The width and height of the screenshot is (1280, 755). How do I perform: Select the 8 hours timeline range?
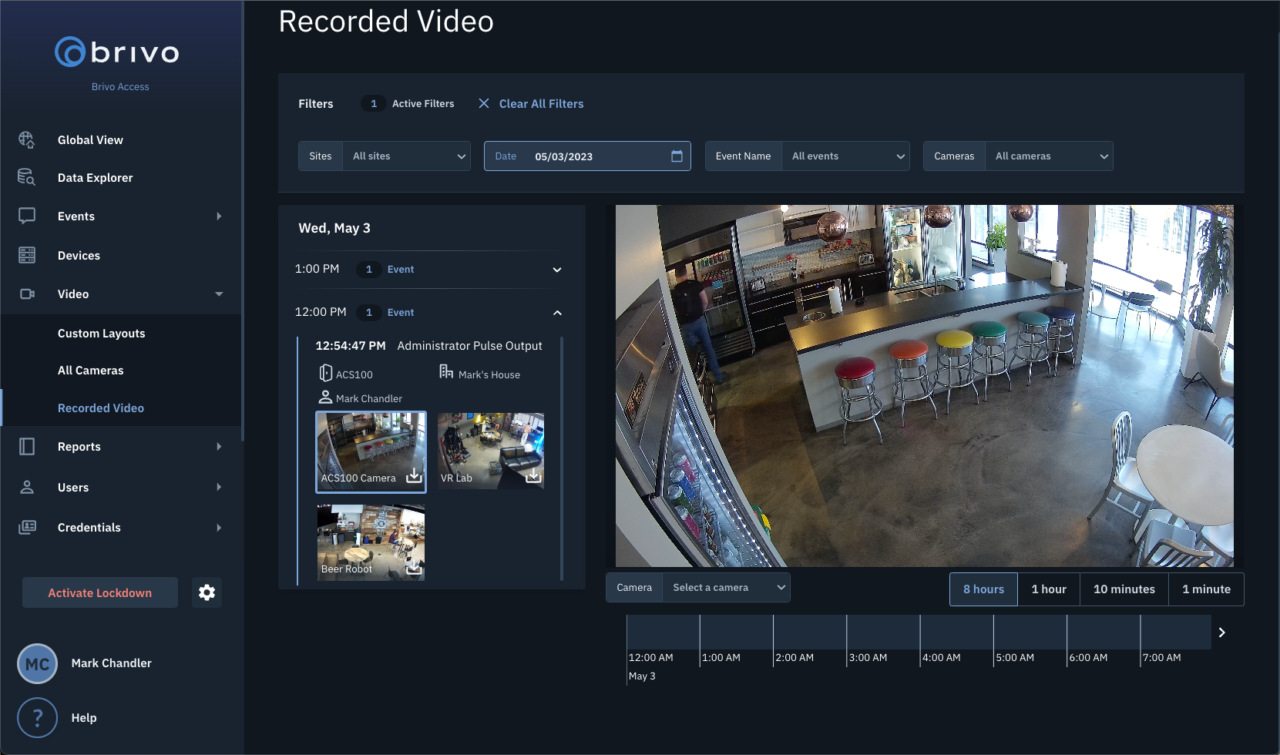(x=983, y=589)
